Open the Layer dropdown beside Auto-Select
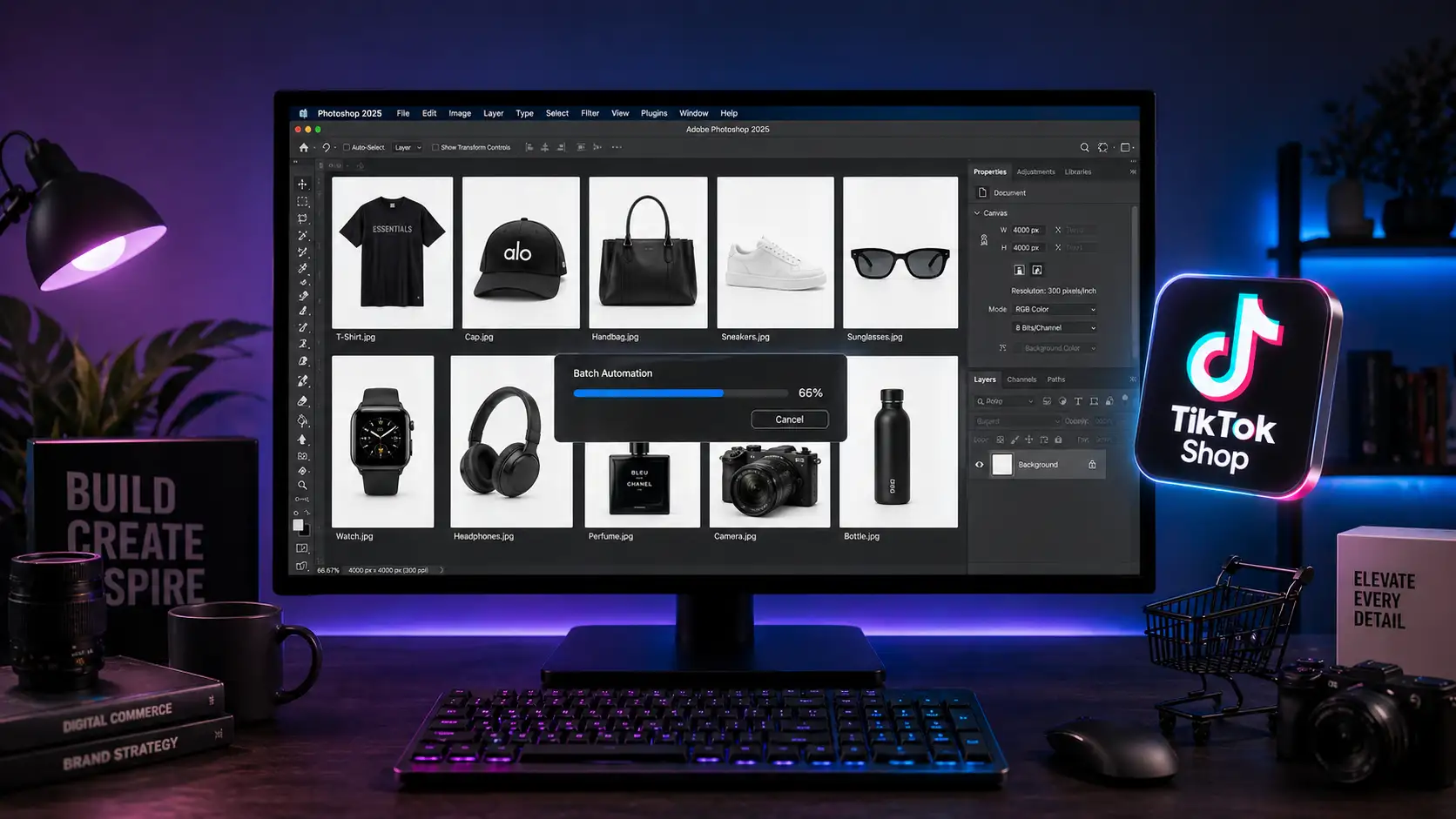1456x819 pixels. (408, 147)
